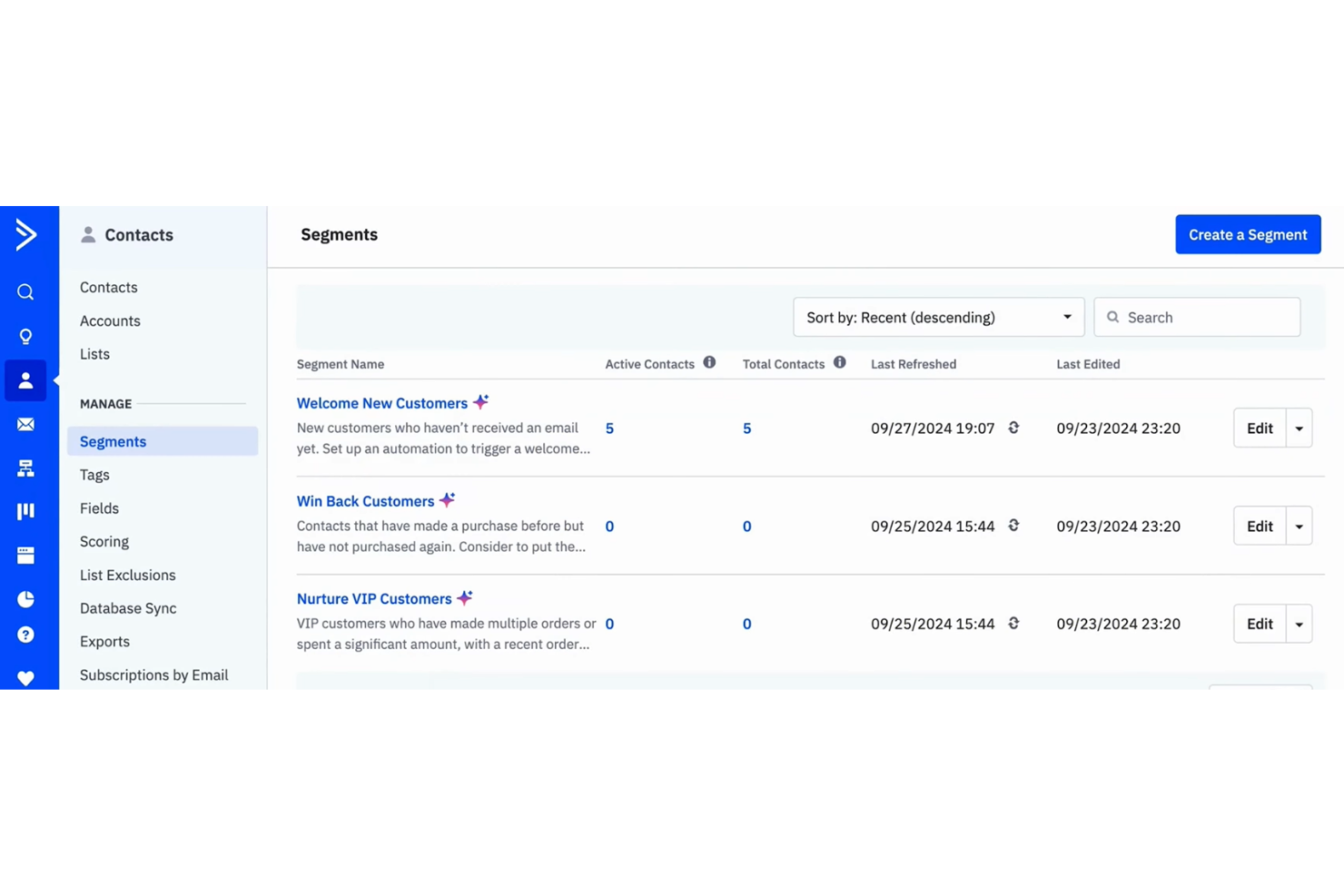Click the segments Search field

[x=1197, y=318]
